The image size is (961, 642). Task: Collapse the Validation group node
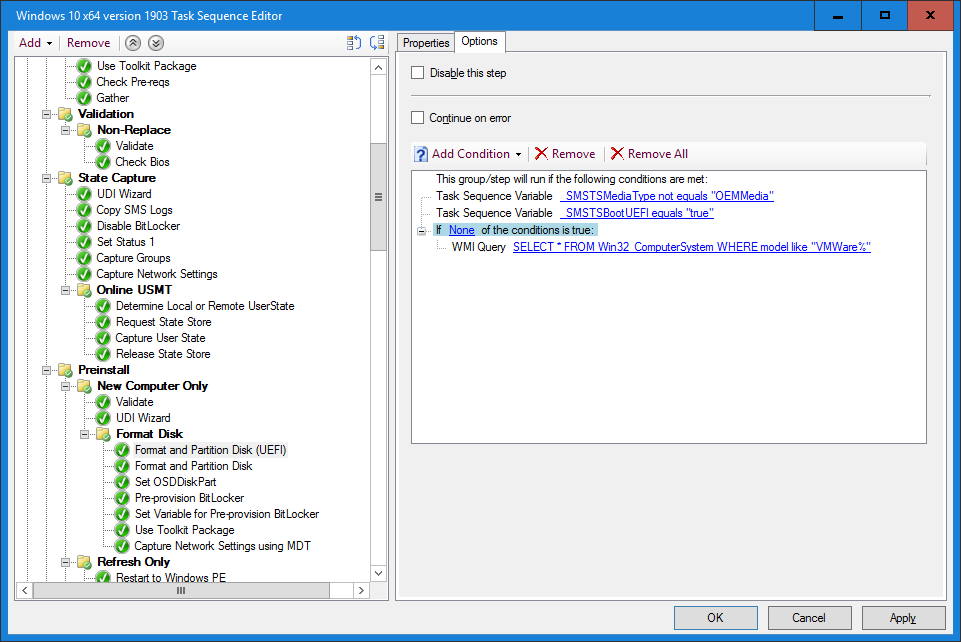pyautogui.click(x=46, y=114)
